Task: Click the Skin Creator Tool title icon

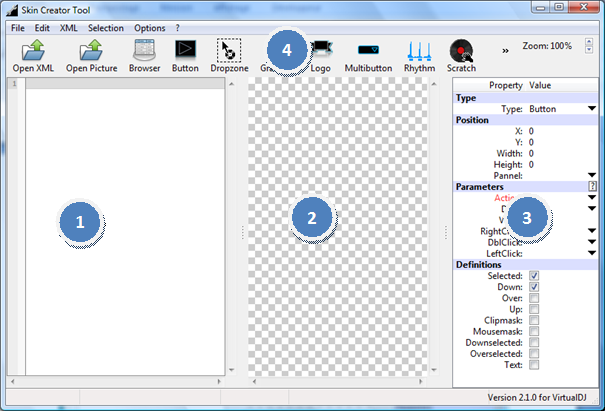Action: click(12, 10)
